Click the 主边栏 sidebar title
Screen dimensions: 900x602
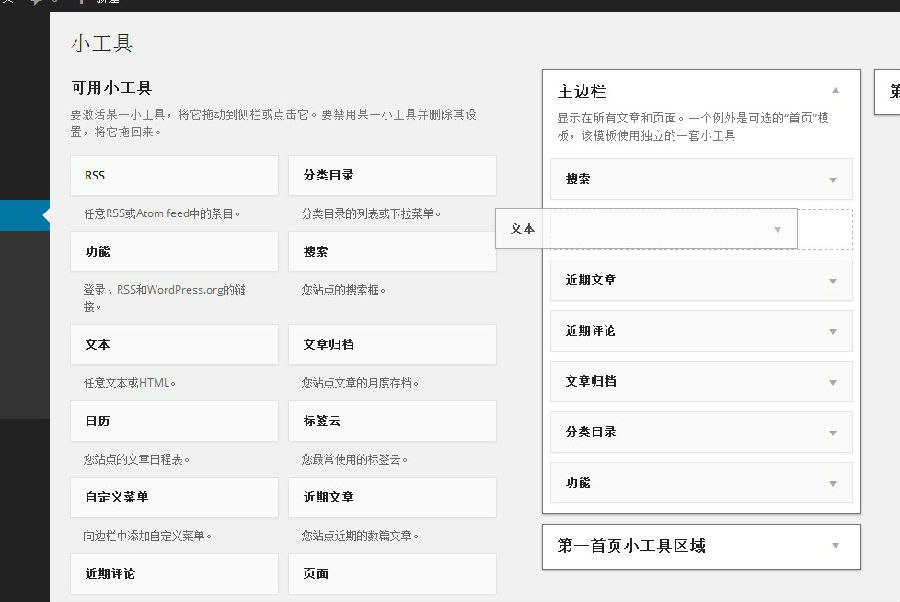(x=582, y=91)
